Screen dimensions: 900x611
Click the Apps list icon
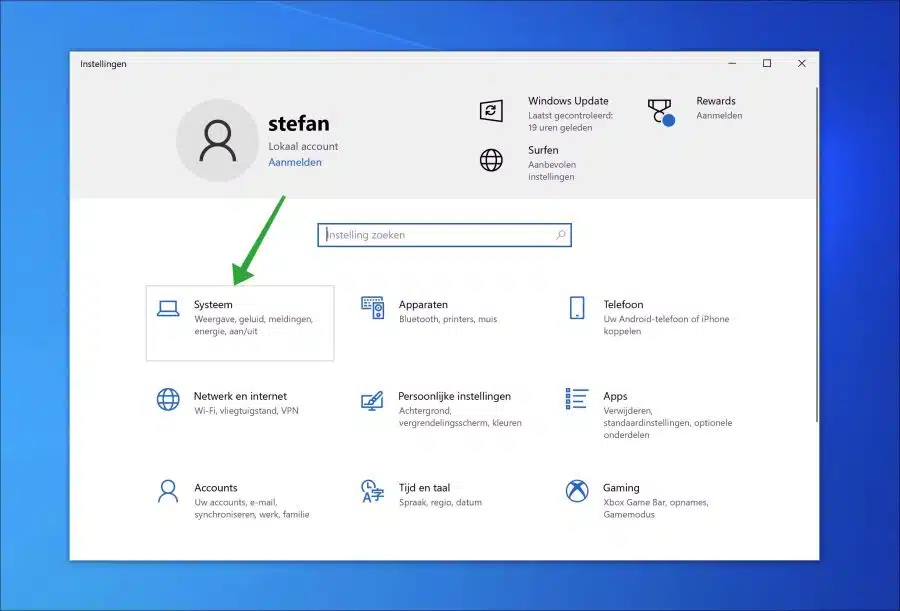[x=577, y=399]
